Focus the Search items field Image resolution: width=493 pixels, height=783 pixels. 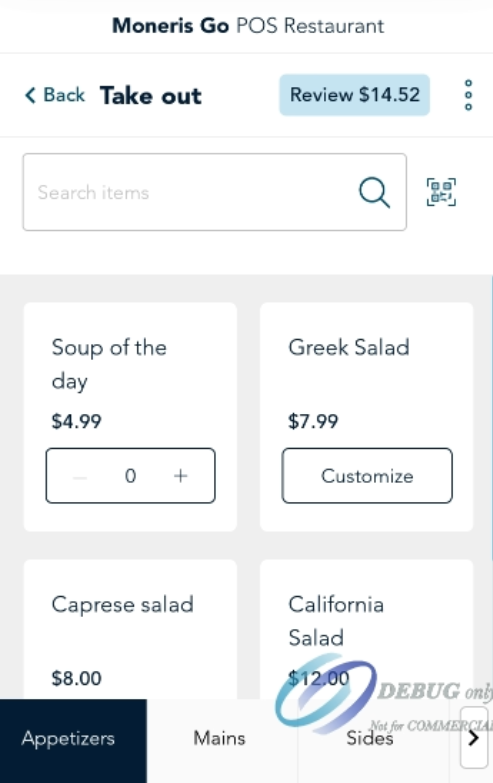click(214, 192)
